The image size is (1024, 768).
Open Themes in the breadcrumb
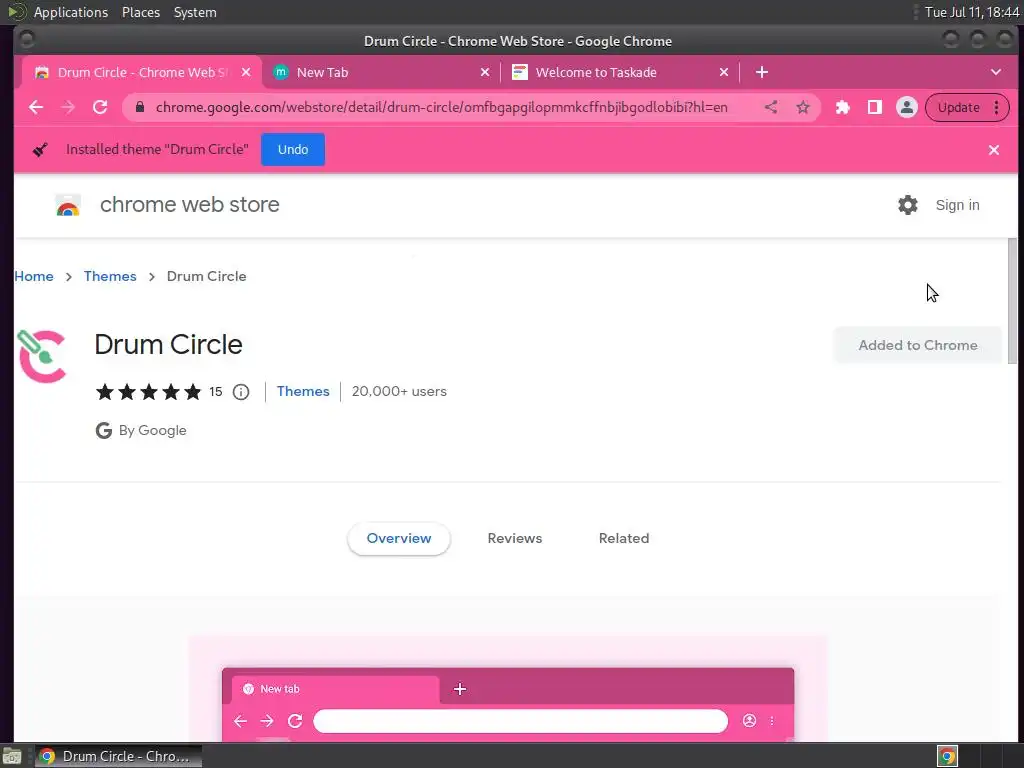point(110,276)
